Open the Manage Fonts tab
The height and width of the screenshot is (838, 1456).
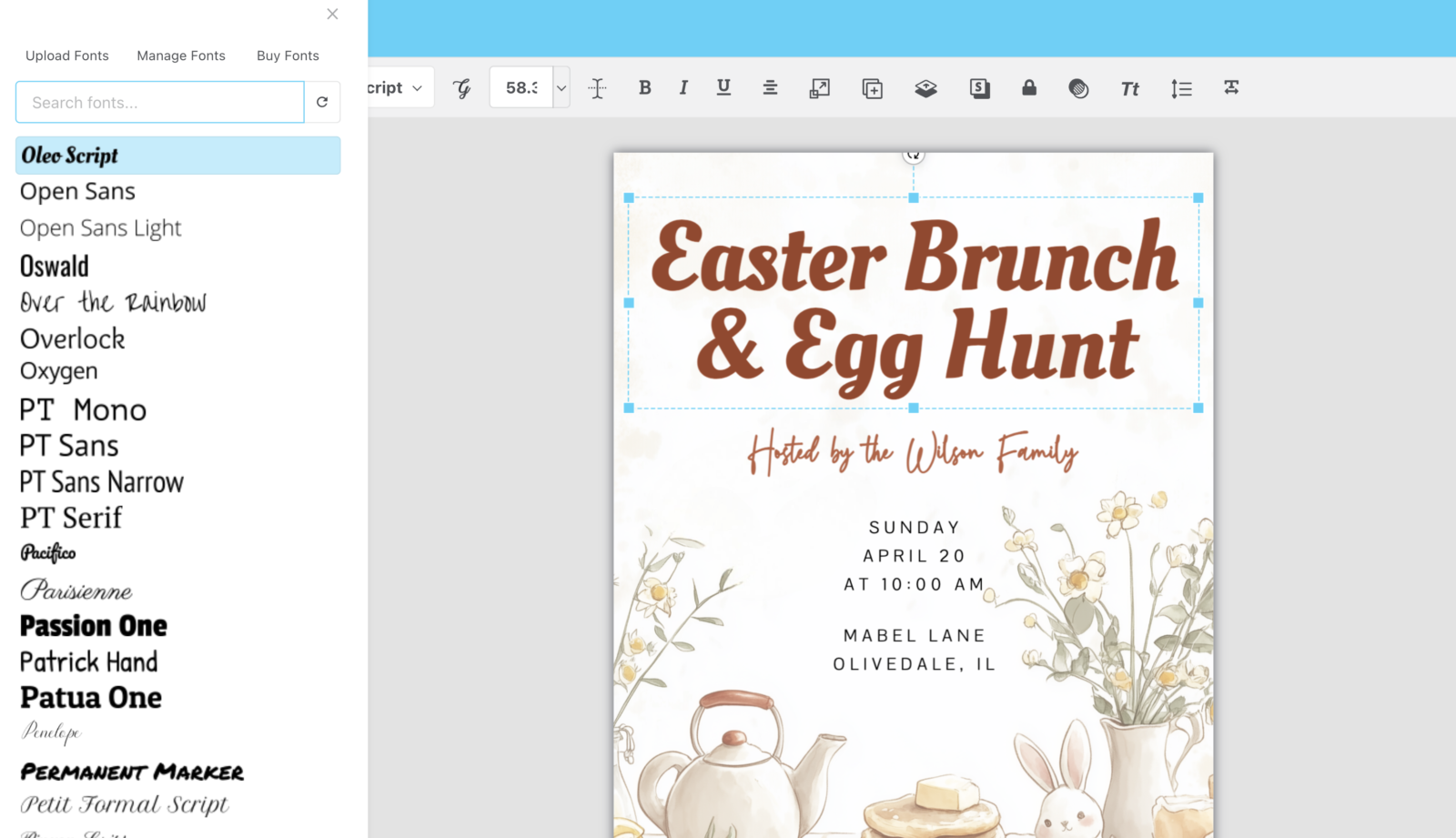click(181, 56)
